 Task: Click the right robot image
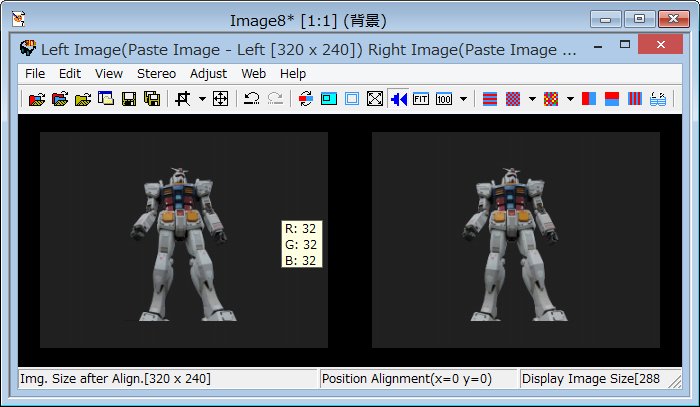[516, 240]
